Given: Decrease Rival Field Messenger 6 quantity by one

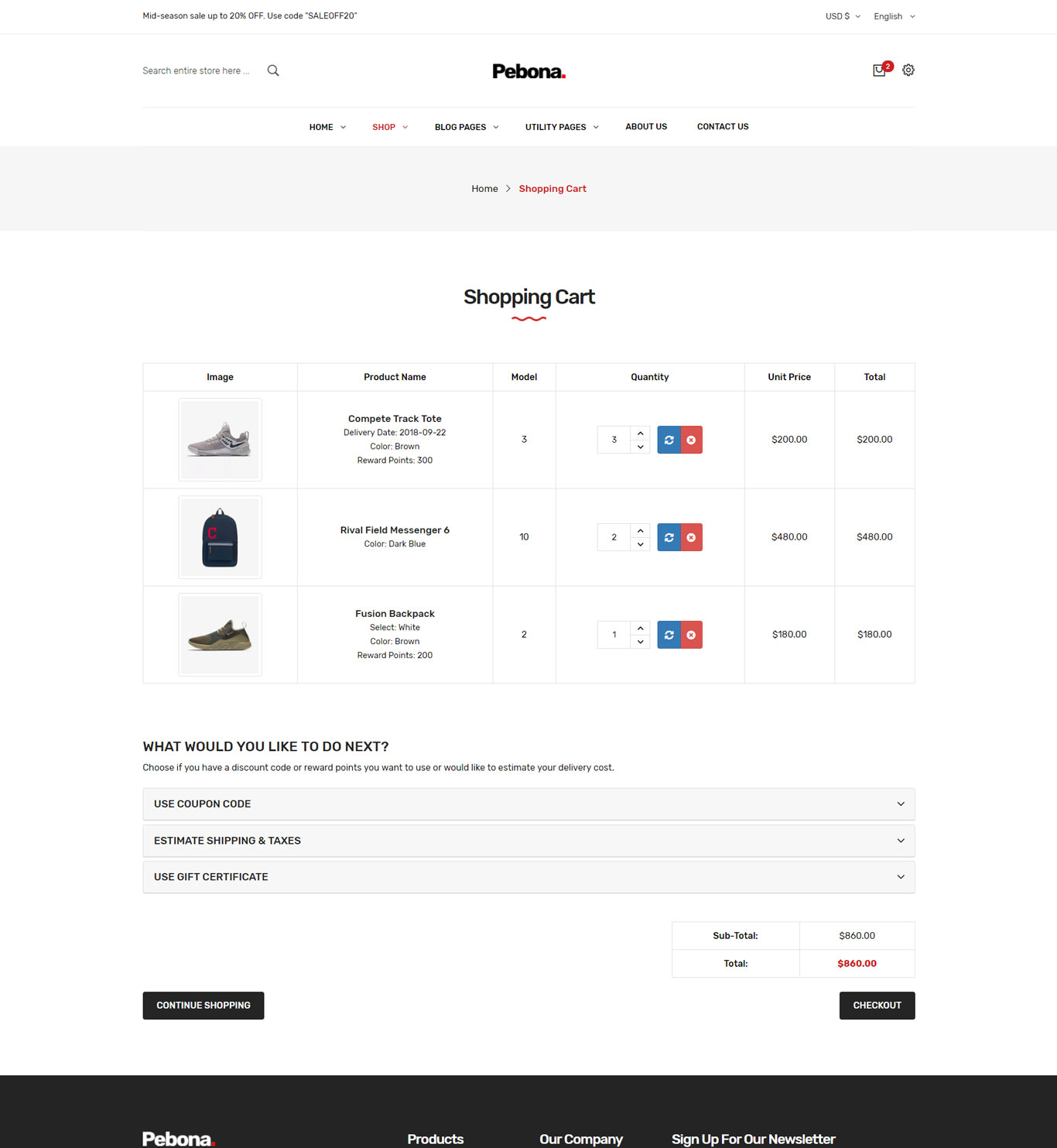Looking at the screenshot, I should coord(640,544).
